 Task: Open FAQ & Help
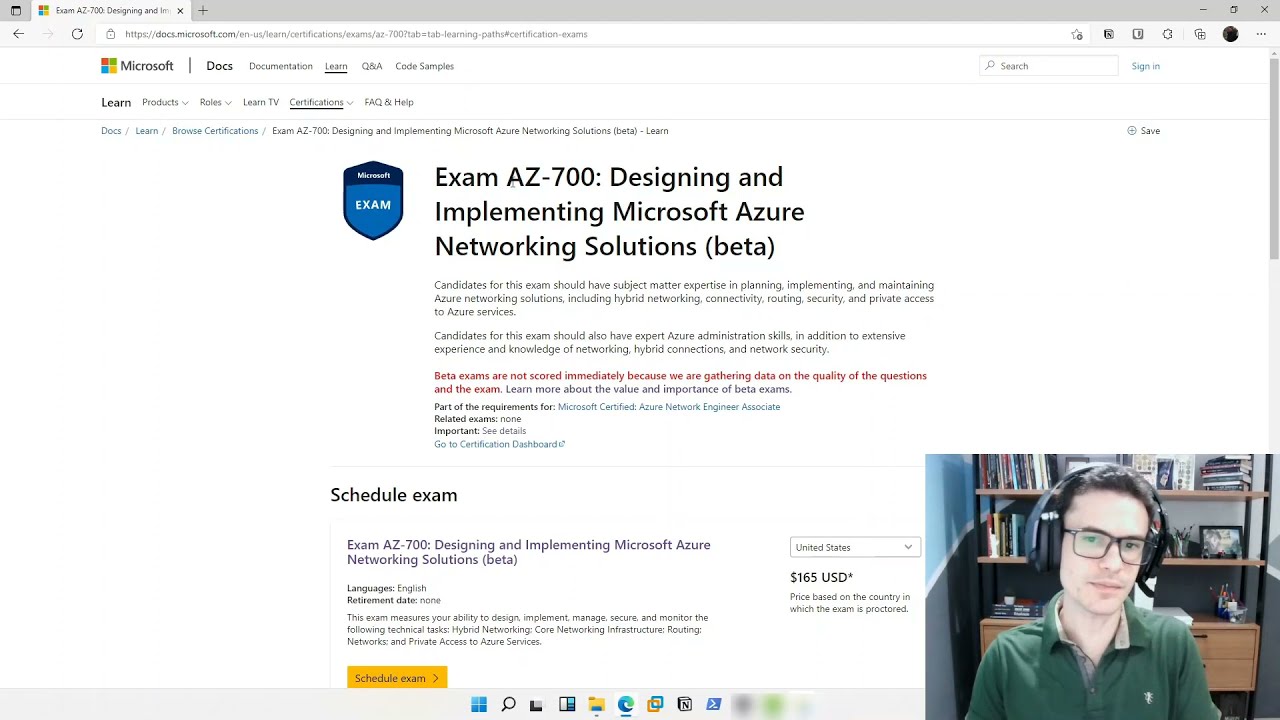[x=389, y=102]
